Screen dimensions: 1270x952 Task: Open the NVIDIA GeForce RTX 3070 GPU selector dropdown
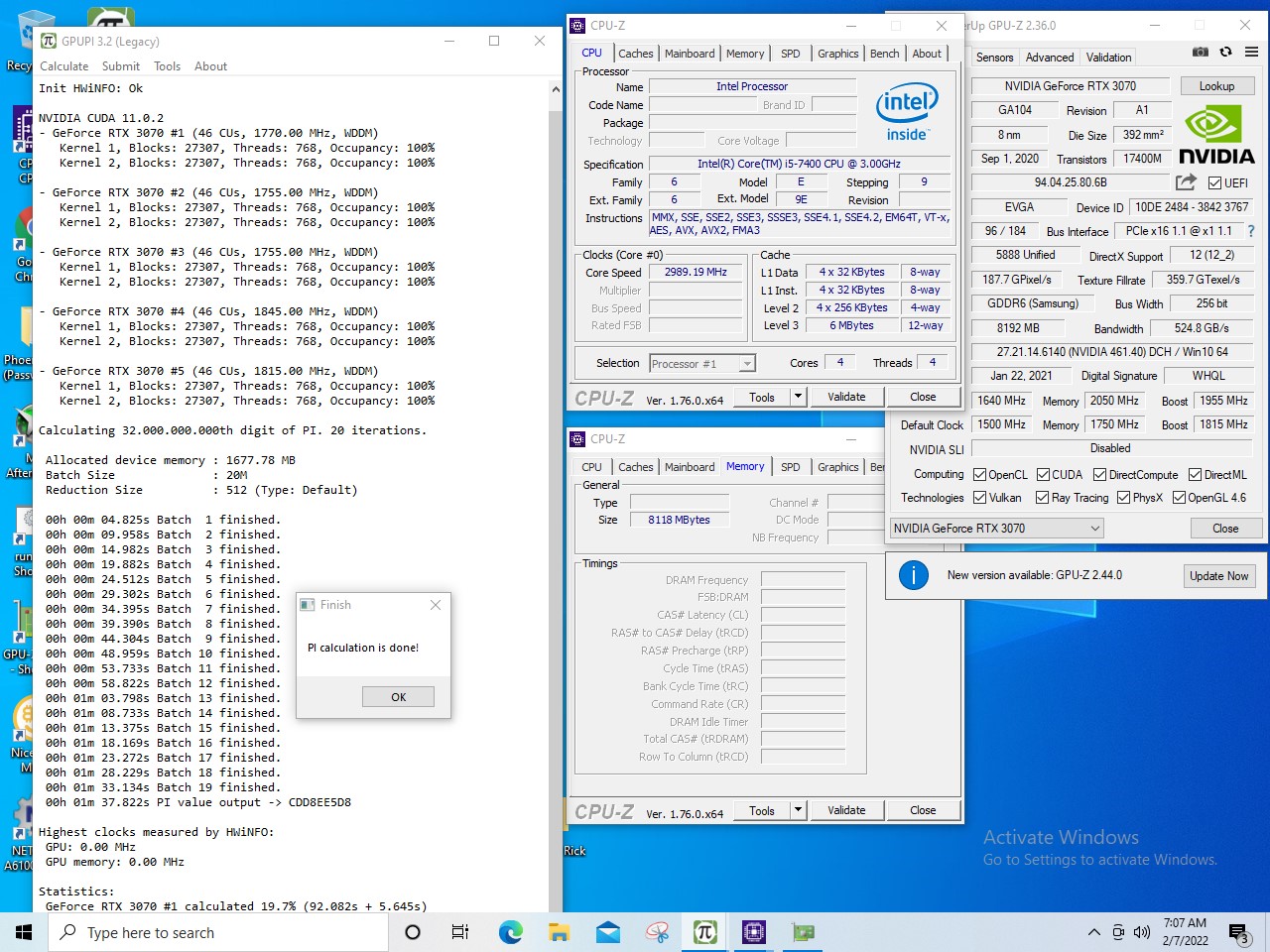[x=996, y=529]
